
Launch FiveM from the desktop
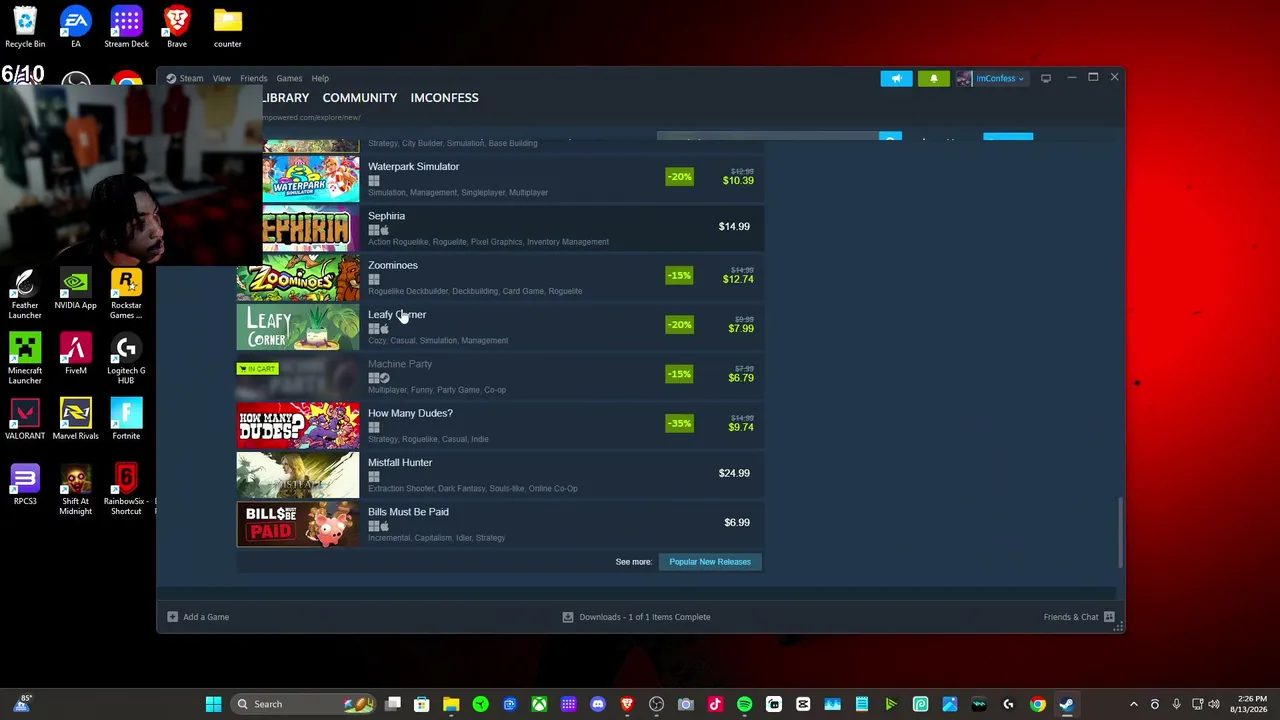(x=75, y=355)
